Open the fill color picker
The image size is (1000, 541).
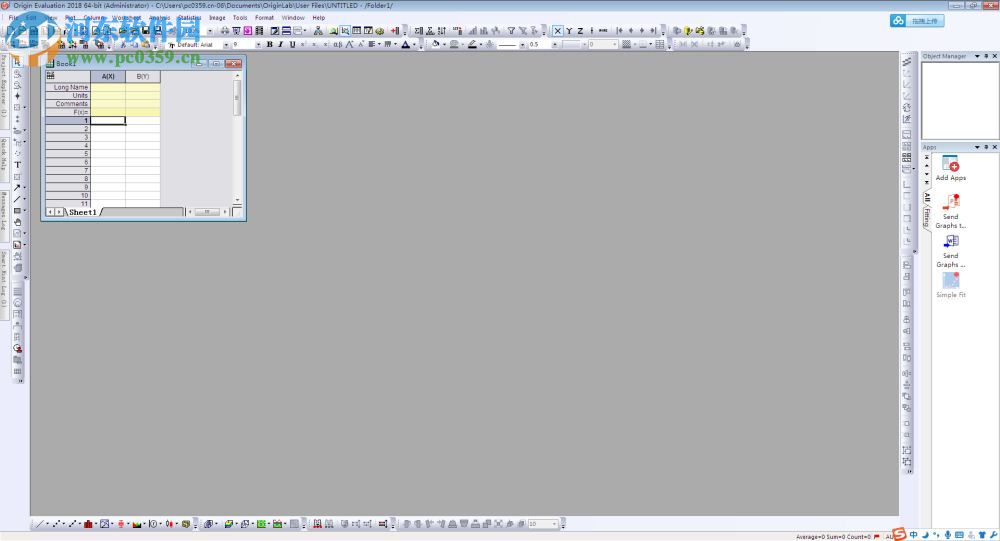436,45
